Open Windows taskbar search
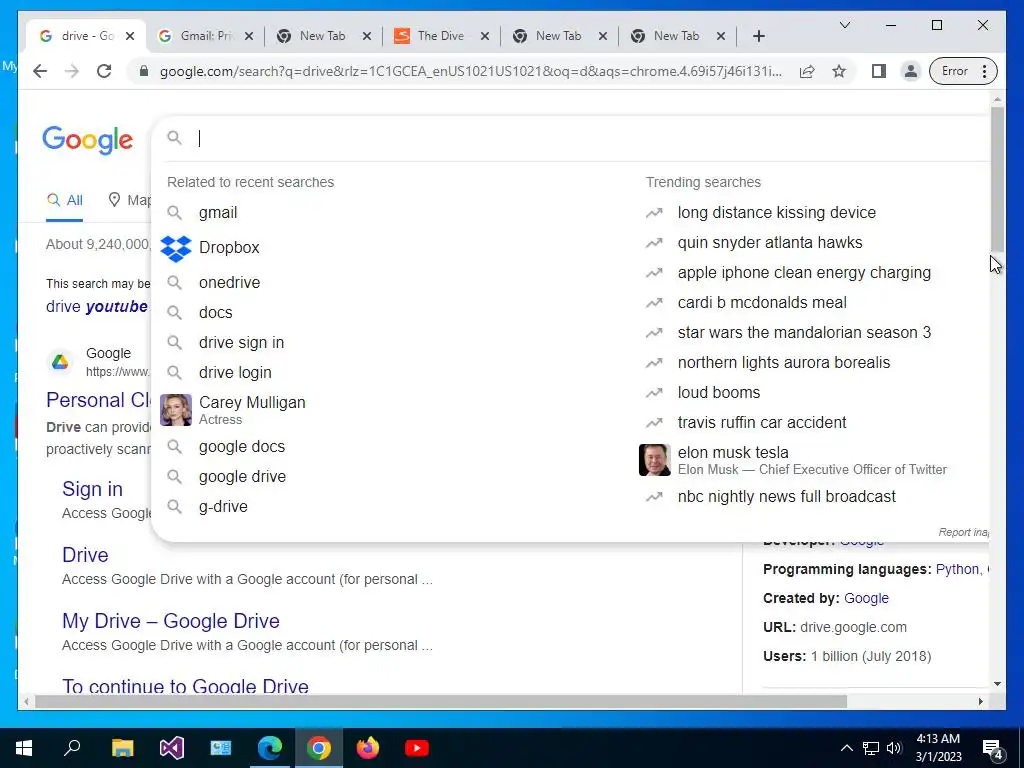Viewport: 1024px width, 768px height. click(x=72, y=748)
